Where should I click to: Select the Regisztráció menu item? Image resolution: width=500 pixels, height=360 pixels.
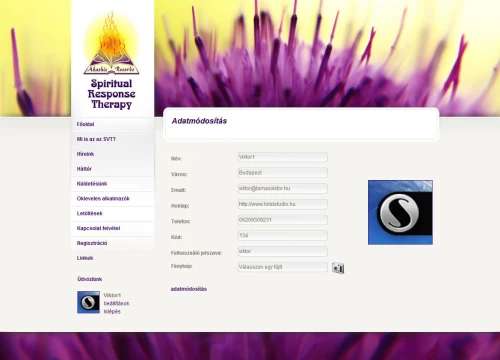pos(92,243)
